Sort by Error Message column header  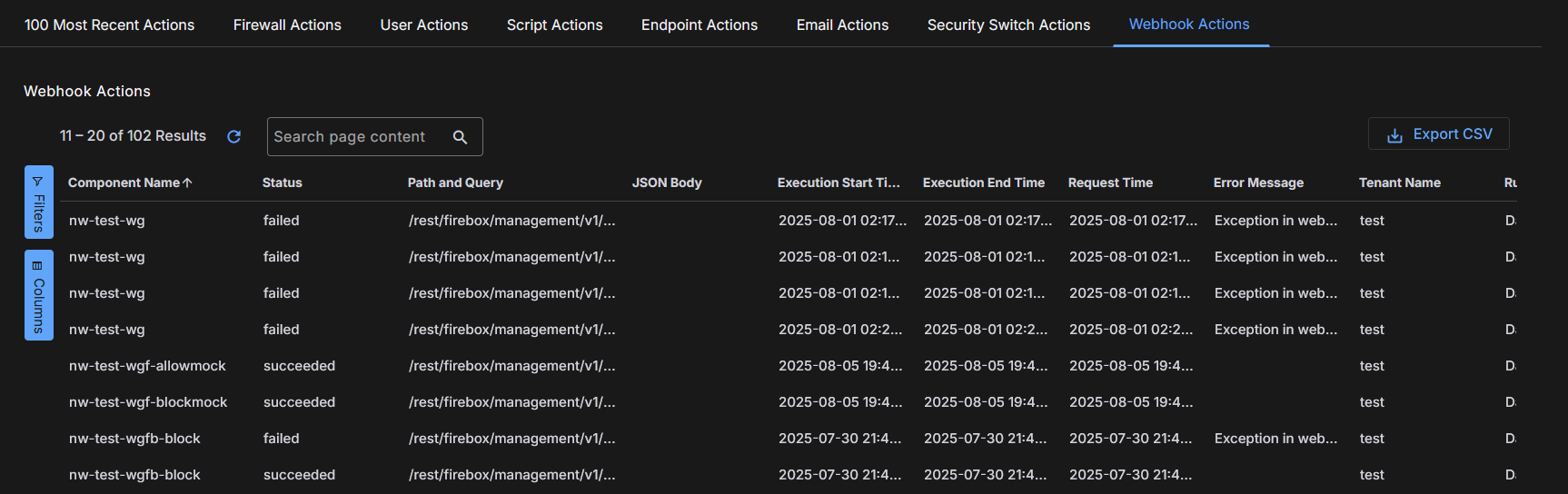coord(1257,183)
